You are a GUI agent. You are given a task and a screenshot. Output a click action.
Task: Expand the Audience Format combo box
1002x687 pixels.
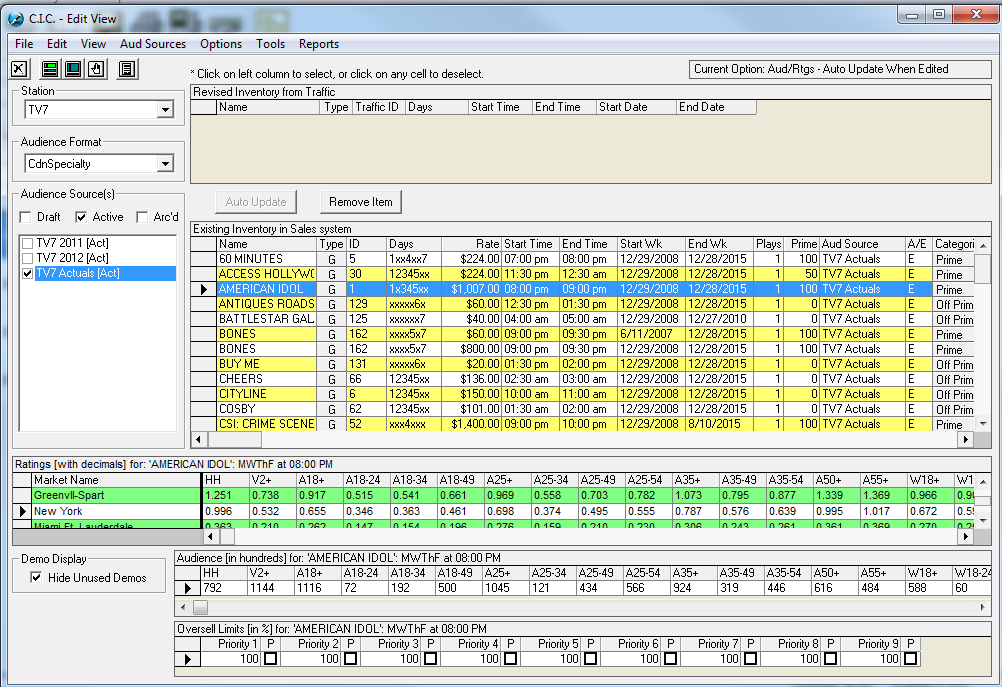point(165,164)
